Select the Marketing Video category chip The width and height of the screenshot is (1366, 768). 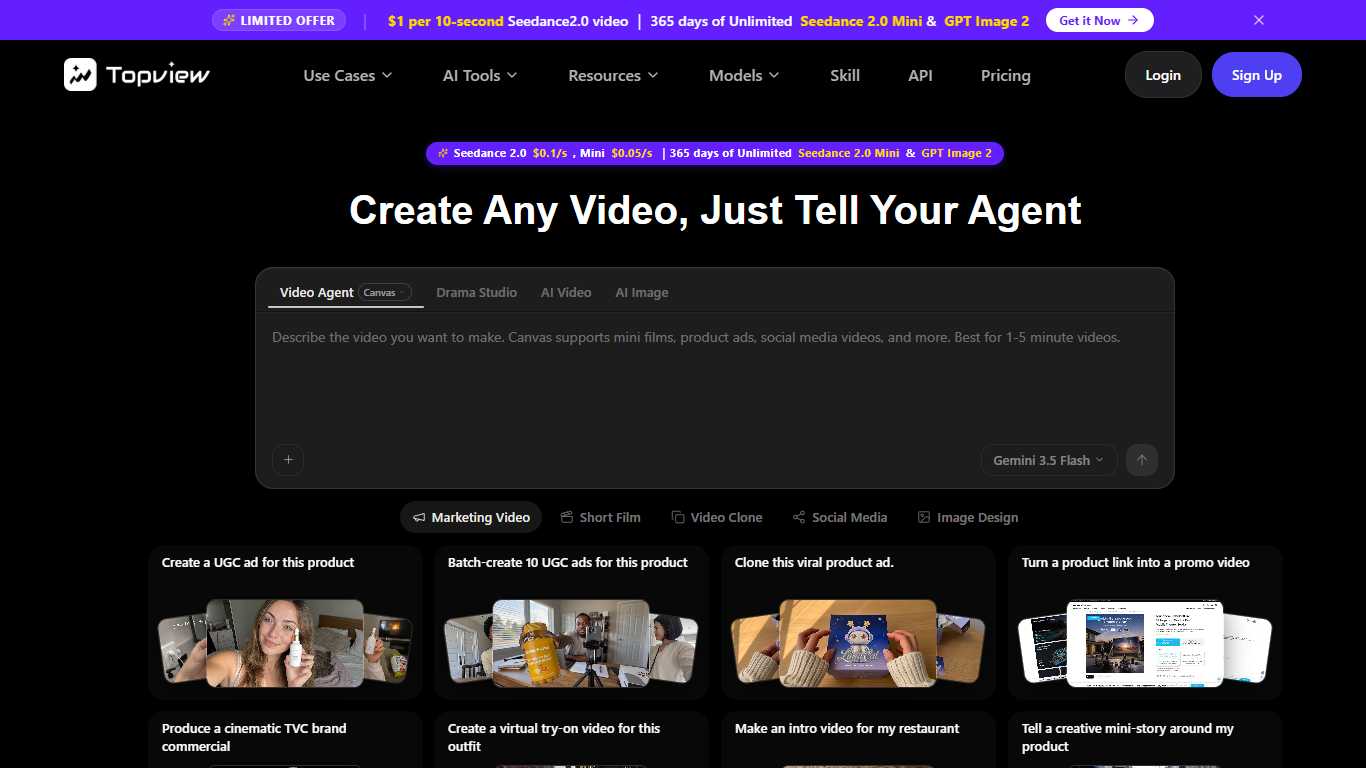pos(471,517)
